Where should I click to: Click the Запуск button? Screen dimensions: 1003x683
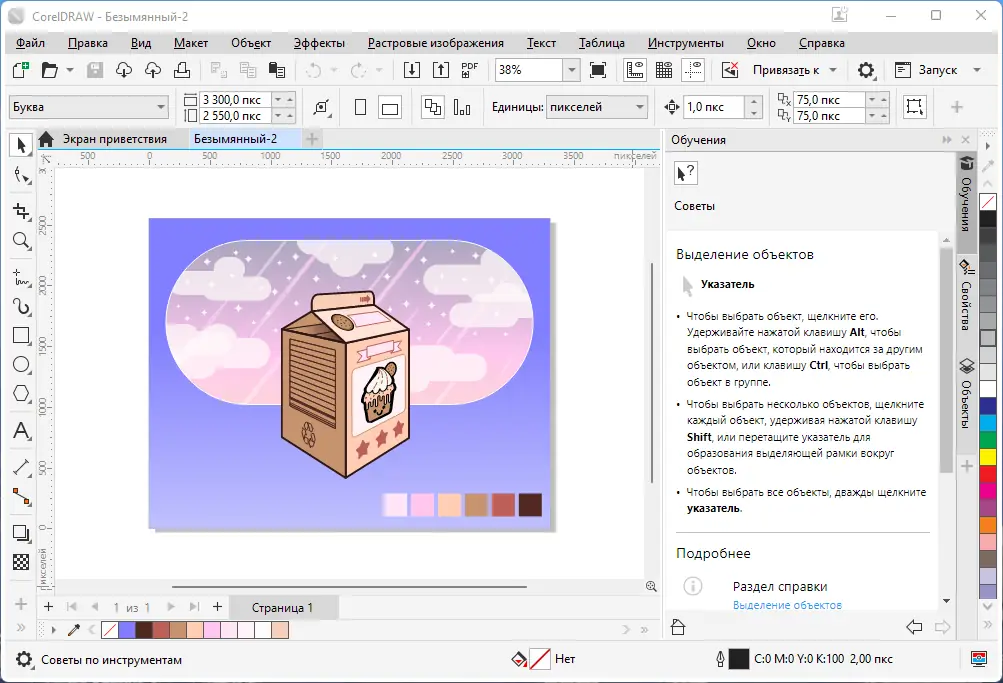pyautogui.click(x=936, y=70)
